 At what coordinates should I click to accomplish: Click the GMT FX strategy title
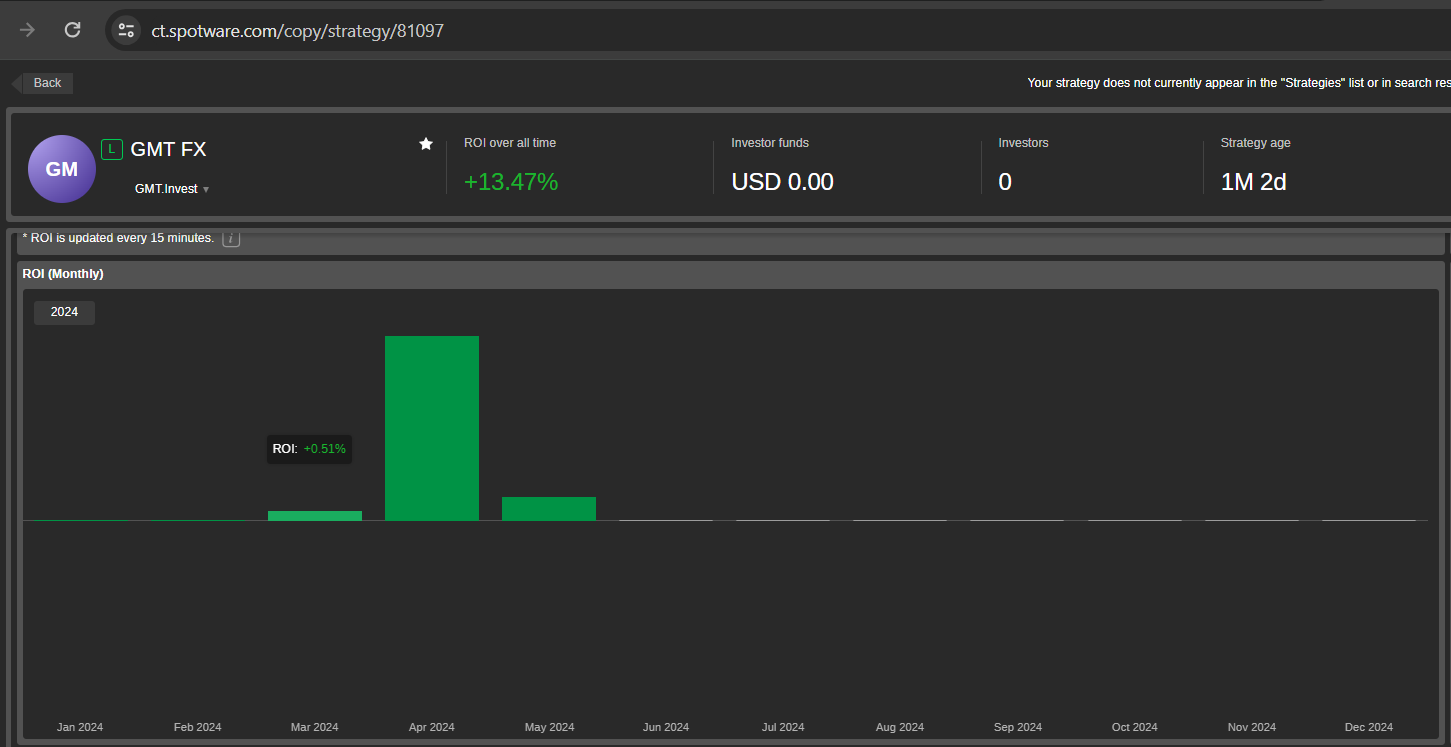(168, 150)
